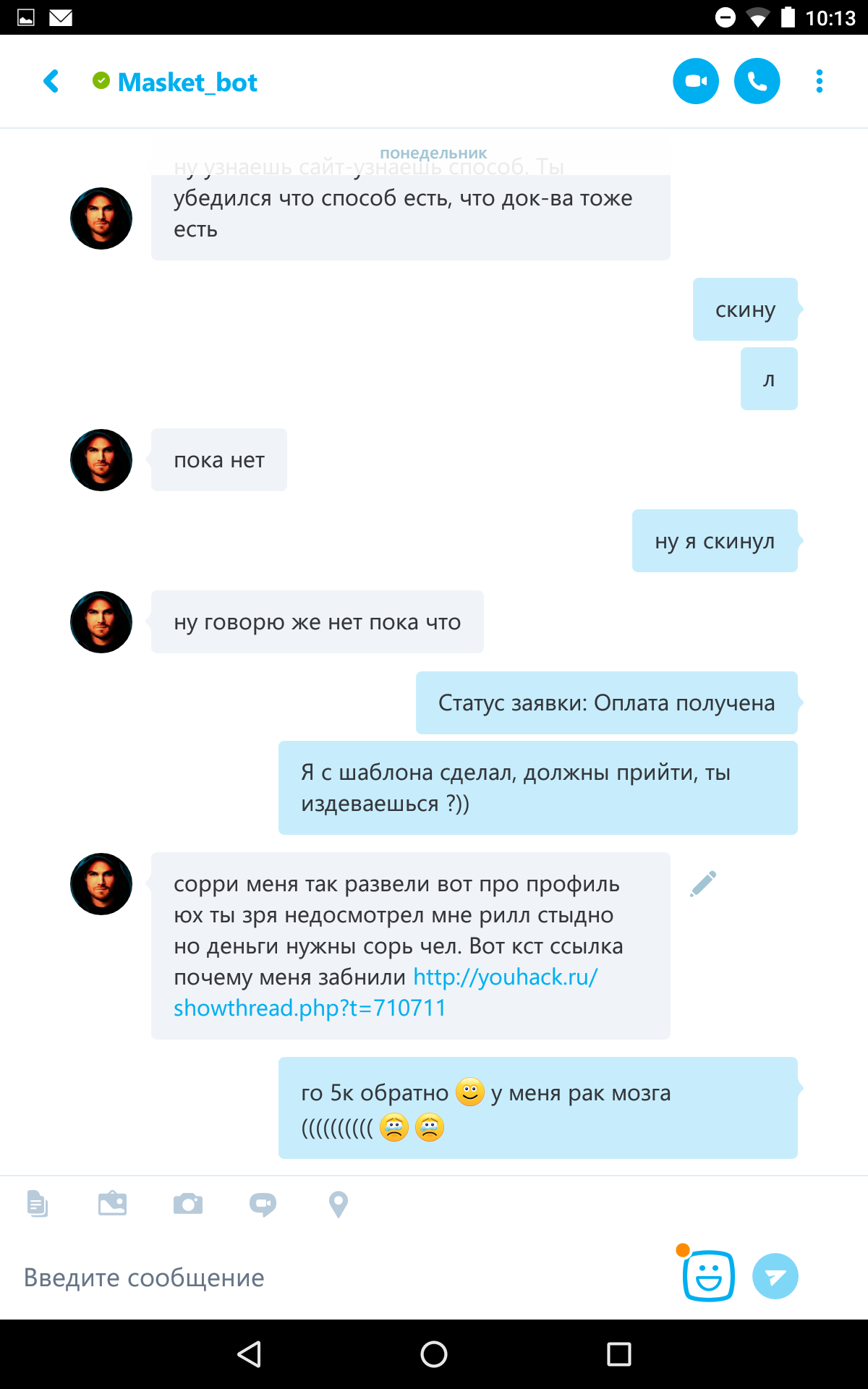Tap the 'Статус заявки: Оплата получена' message
The height and width of the screenshot is (1389, 868).
point(607,703)
